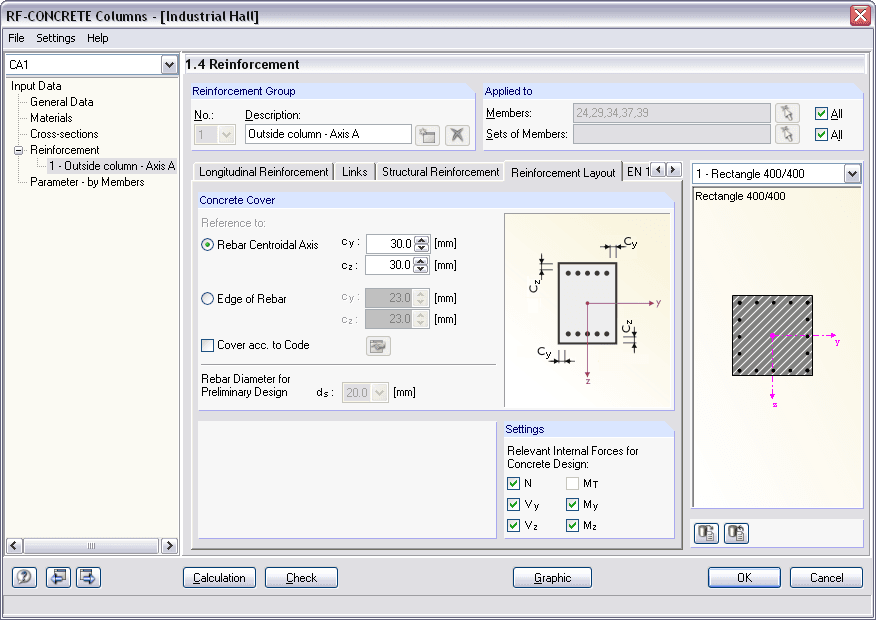
Task: Open the Graphic button
Action: [x=552, y=578]
